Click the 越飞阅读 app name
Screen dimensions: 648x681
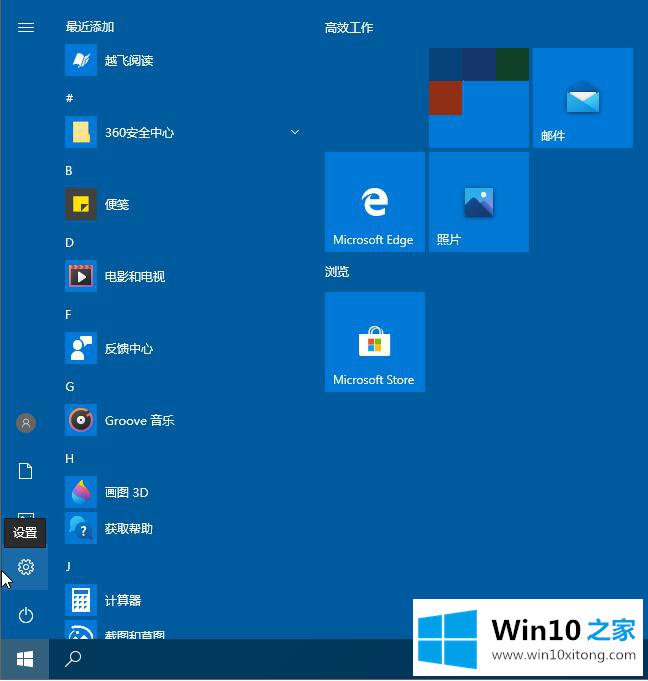(129, 60)
